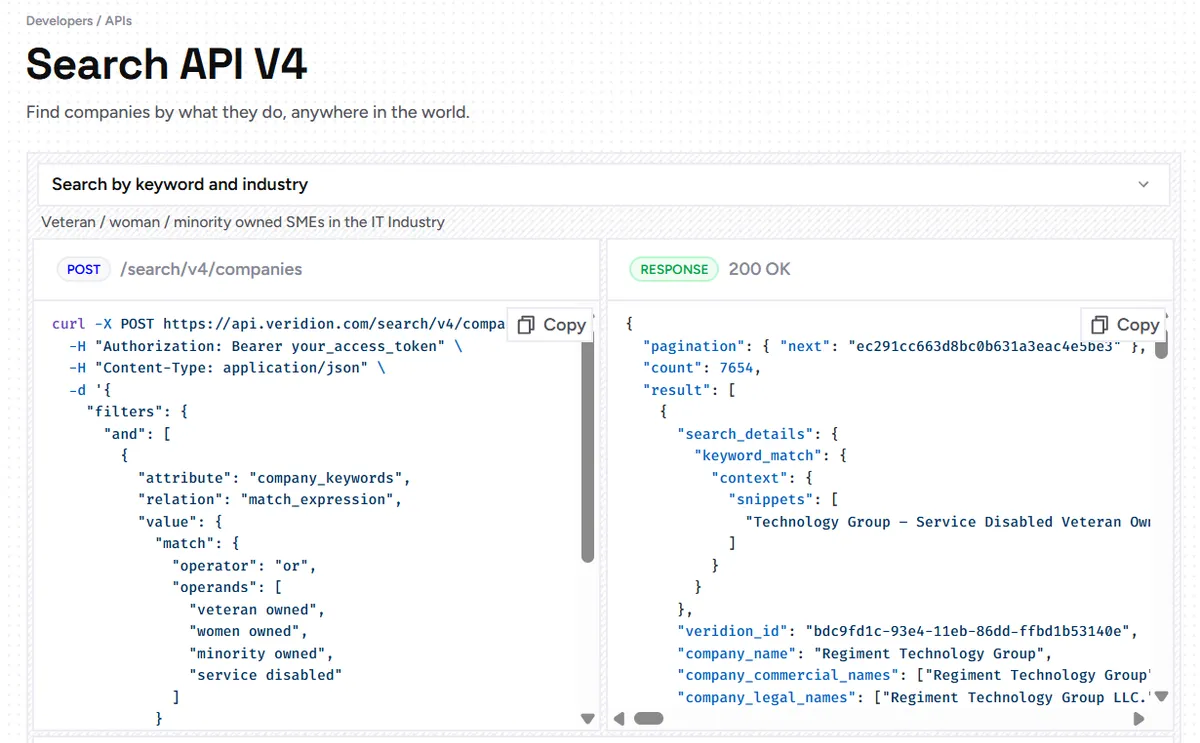Click the Content-Type application/json header line
This screenshot has height=743, width=1200.
click(x=228, y=368)
